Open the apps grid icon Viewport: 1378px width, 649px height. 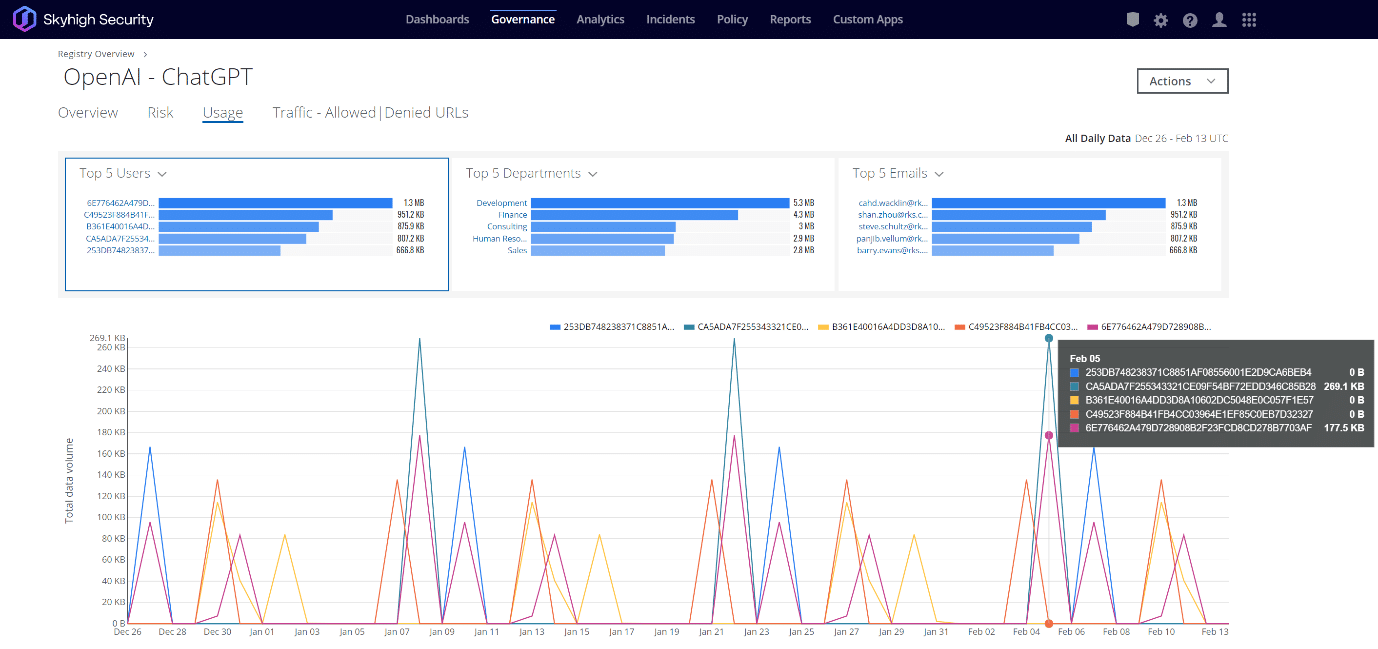1249,20
